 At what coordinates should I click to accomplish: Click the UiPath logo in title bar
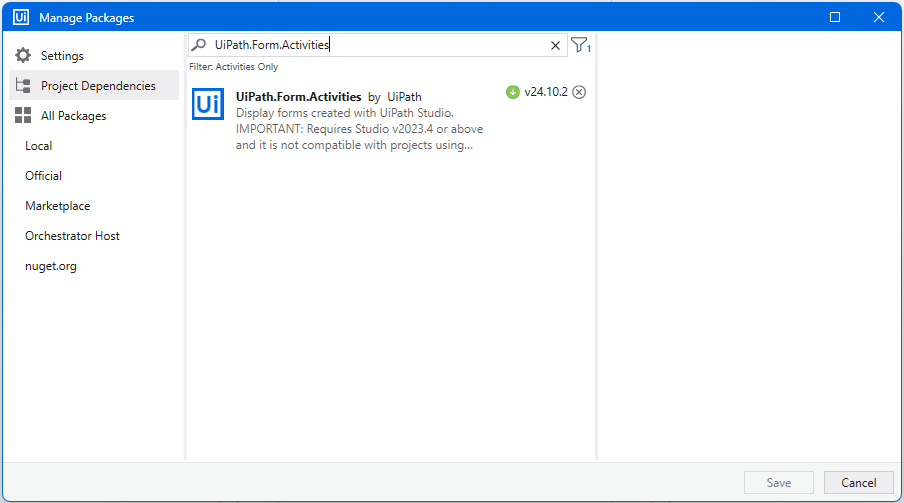(21, 17)
